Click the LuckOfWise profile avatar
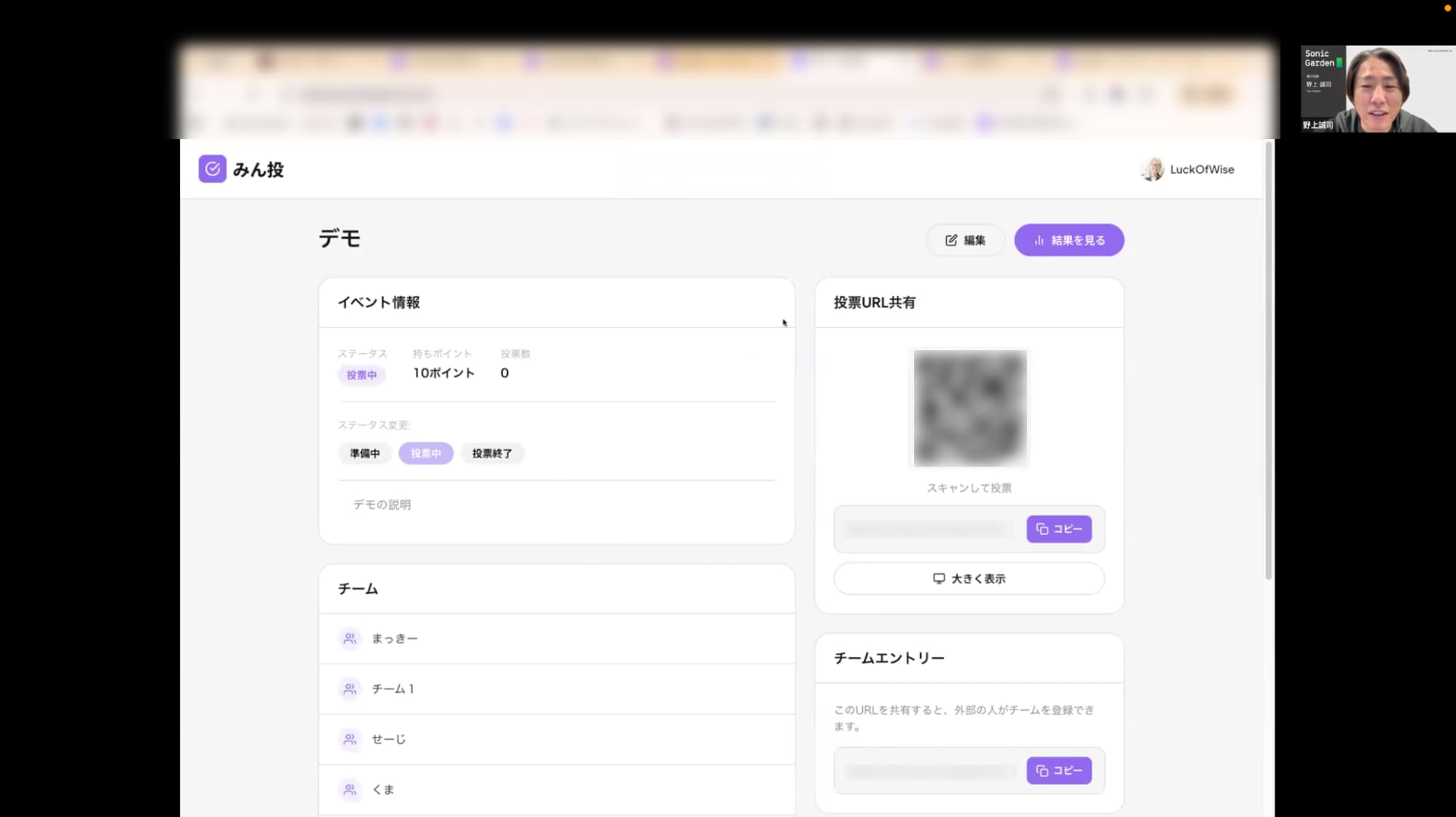This screenshot has height=817, width=1456. click(1152, 170)
